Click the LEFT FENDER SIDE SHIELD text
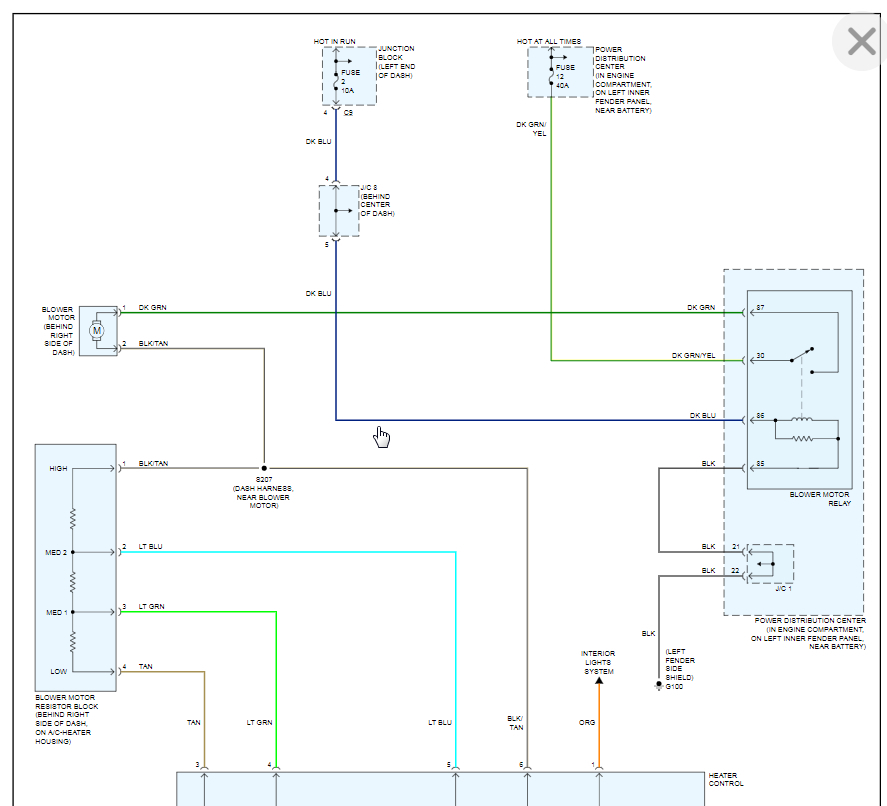Screen dimensions: 887x806 680,665
